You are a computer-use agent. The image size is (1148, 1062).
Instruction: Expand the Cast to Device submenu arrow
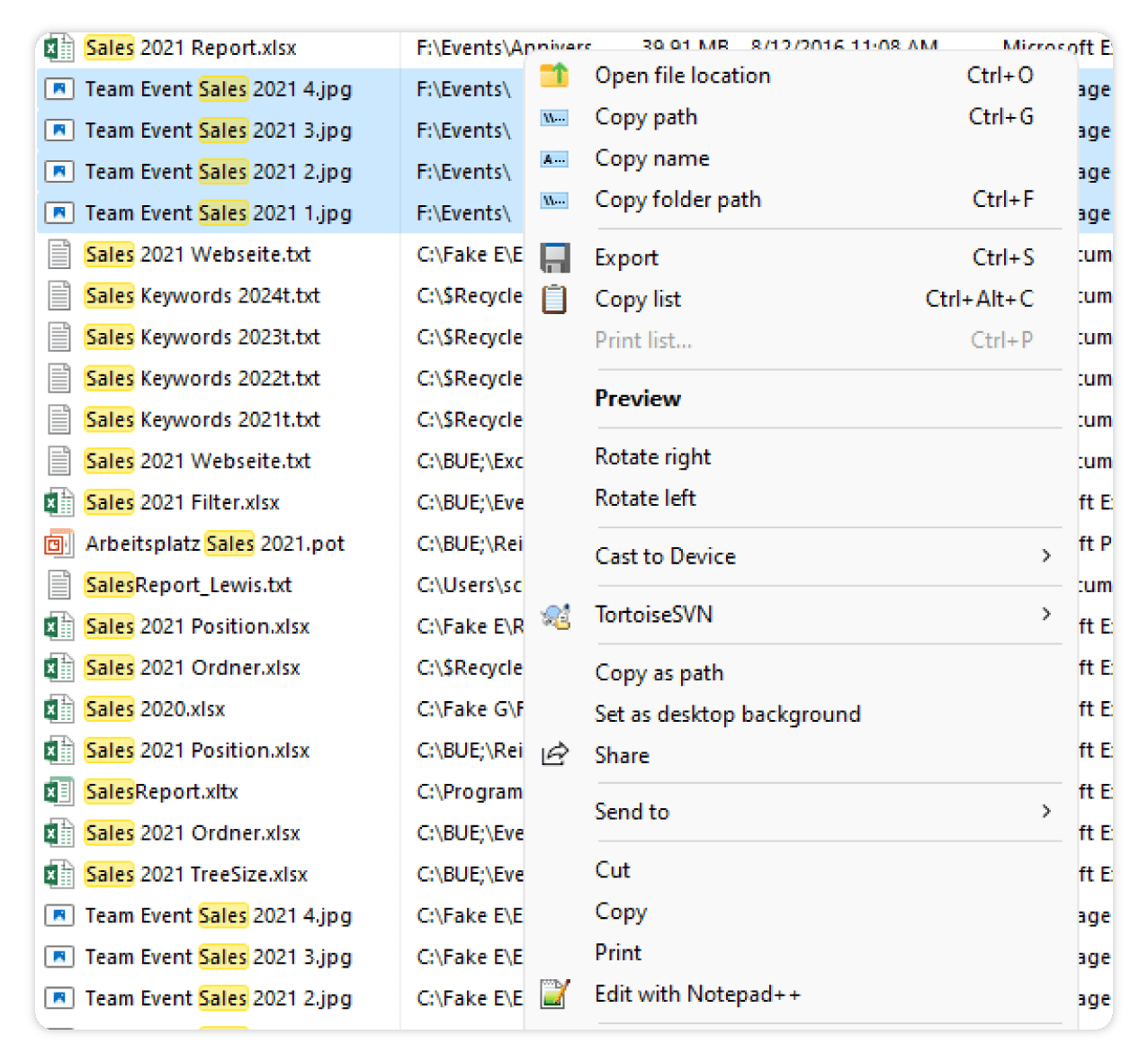[1045, 556]
